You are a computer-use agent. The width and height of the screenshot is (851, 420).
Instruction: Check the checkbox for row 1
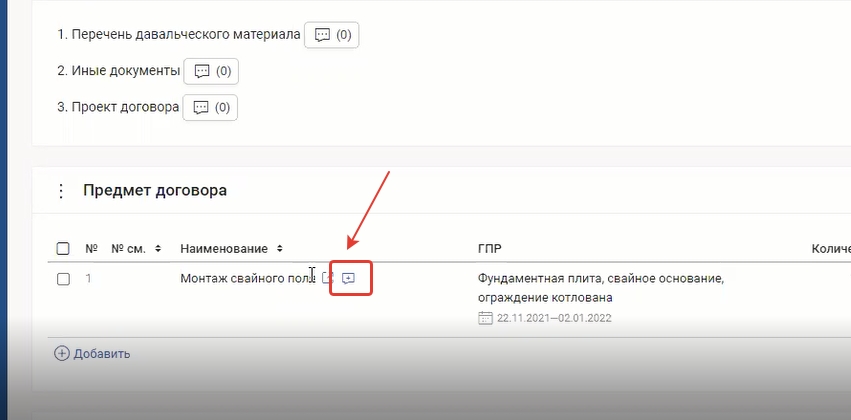point(63,279)
